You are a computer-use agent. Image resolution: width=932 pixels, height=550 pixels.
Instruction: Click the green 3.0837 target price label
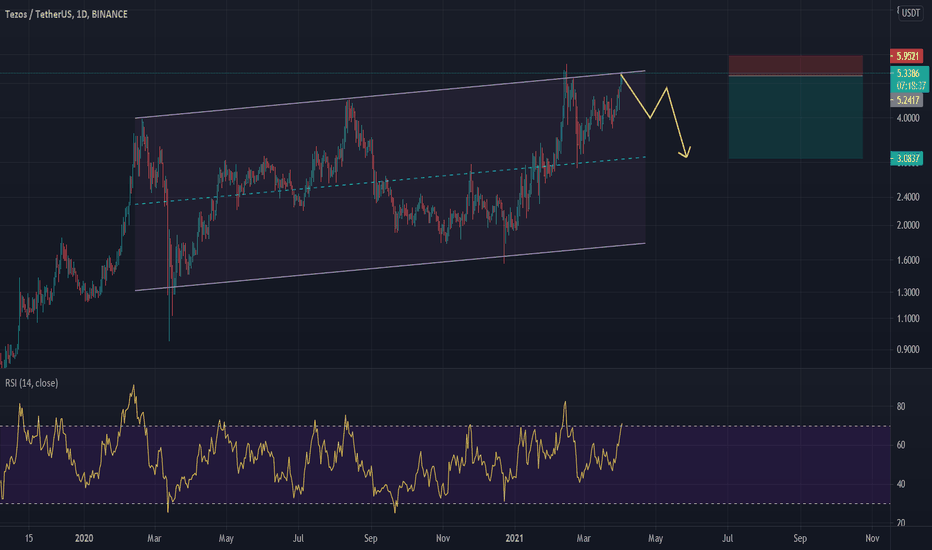click(x=906, y=158)
